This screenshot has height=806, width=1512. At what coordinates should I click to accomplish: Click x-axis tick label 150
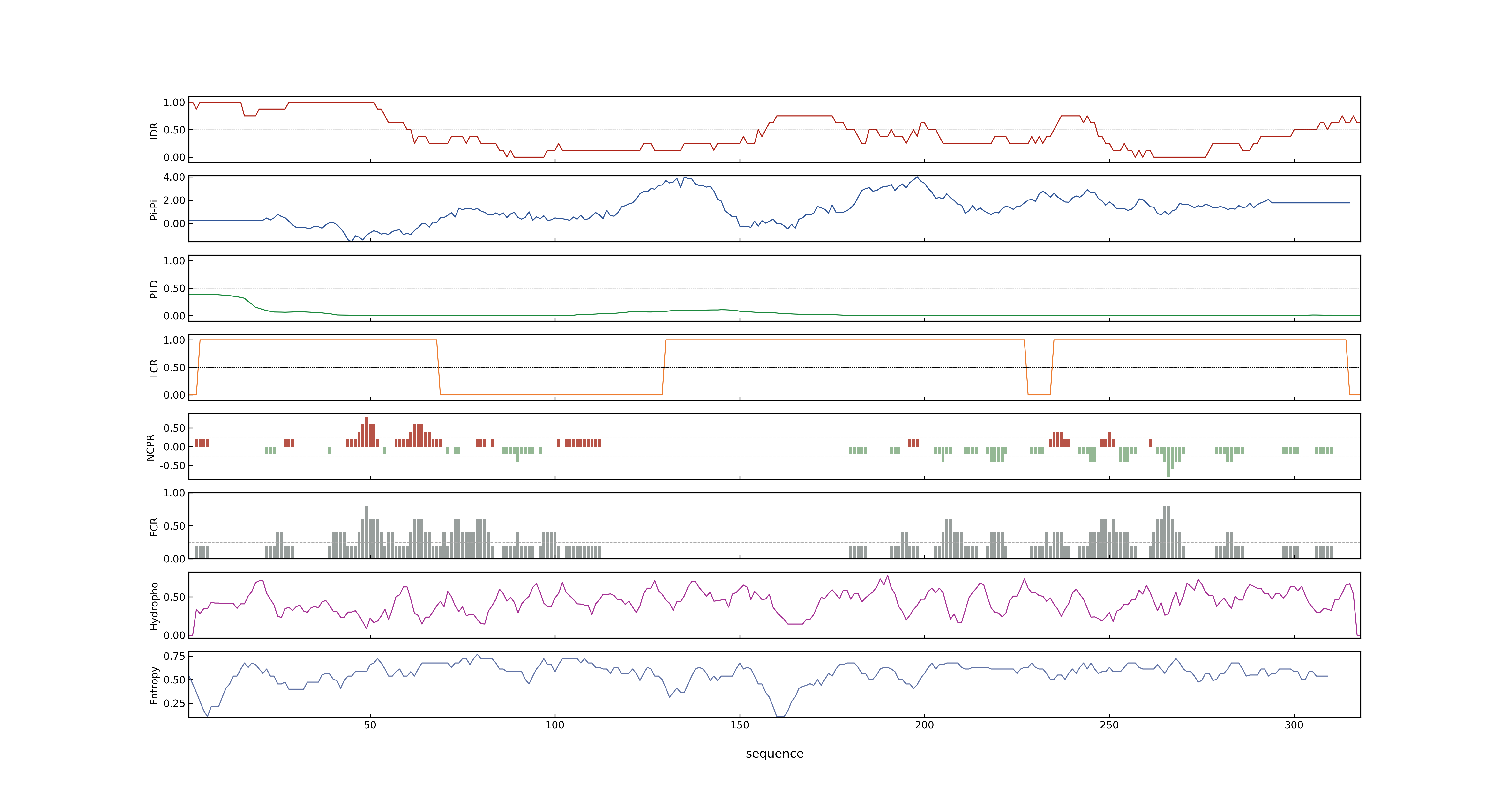click(x=740, y=725)
